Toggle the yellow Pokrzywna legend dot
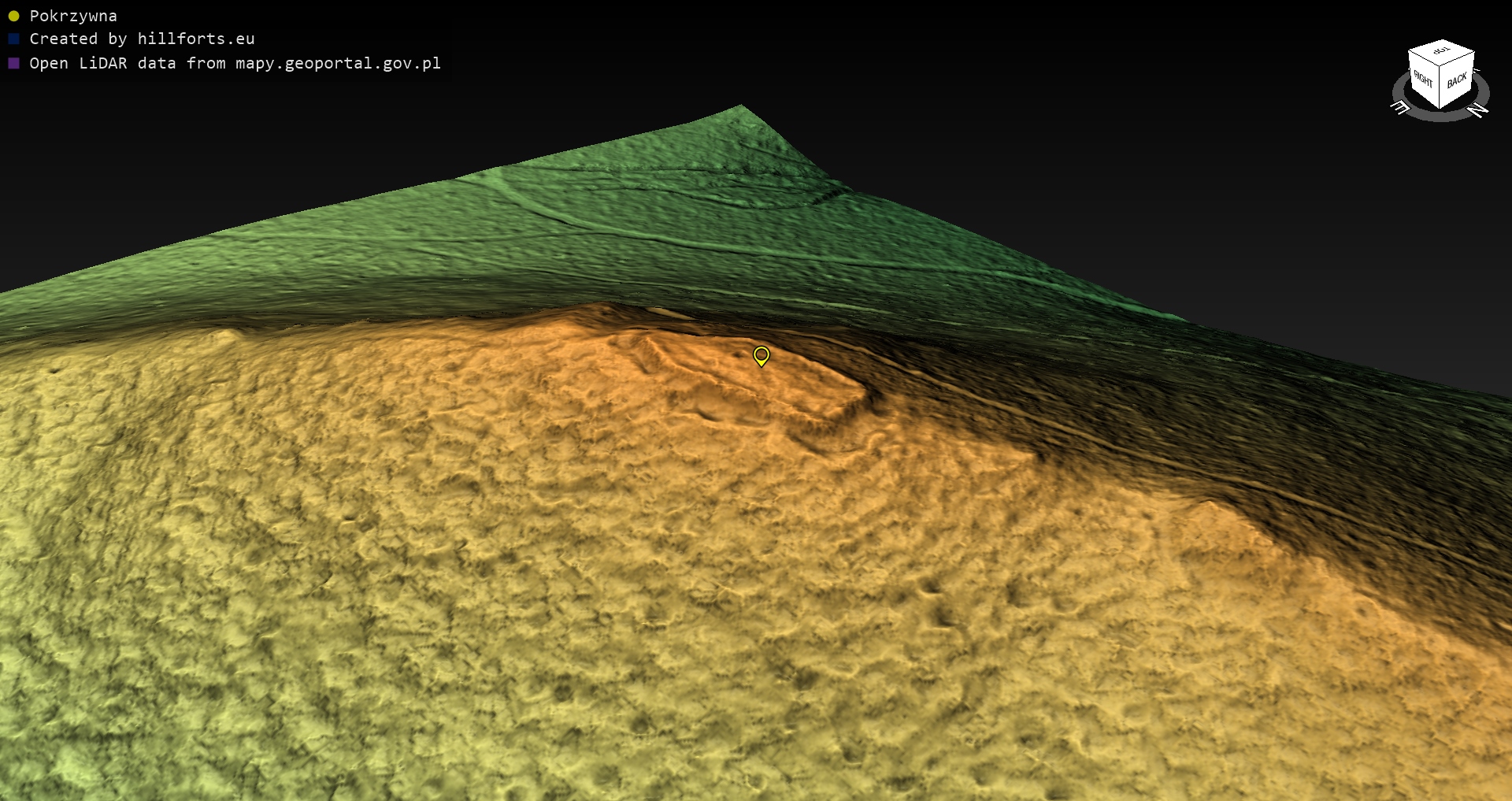The height and width of the screenshot is (801, 1512). click(x=13, y=16)
